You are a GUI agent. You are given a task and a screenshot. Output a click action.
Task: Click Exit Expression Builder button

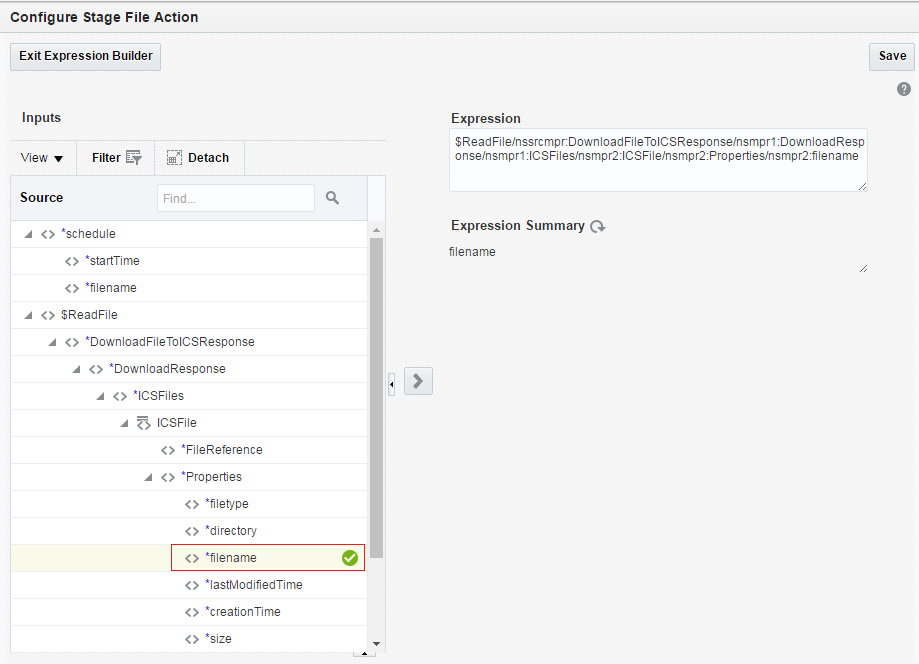tap(85, 56)
